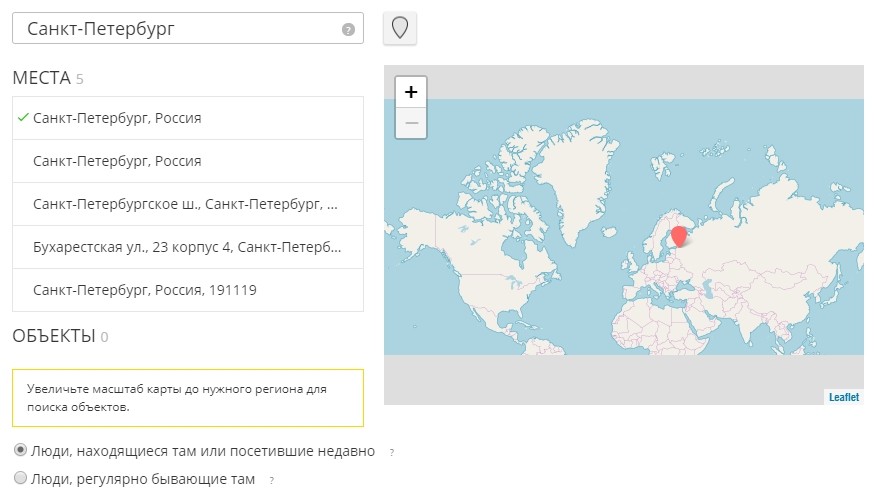887x493 pixels.
Task: Click the map pin location button
Action: (x=400, y=28)
